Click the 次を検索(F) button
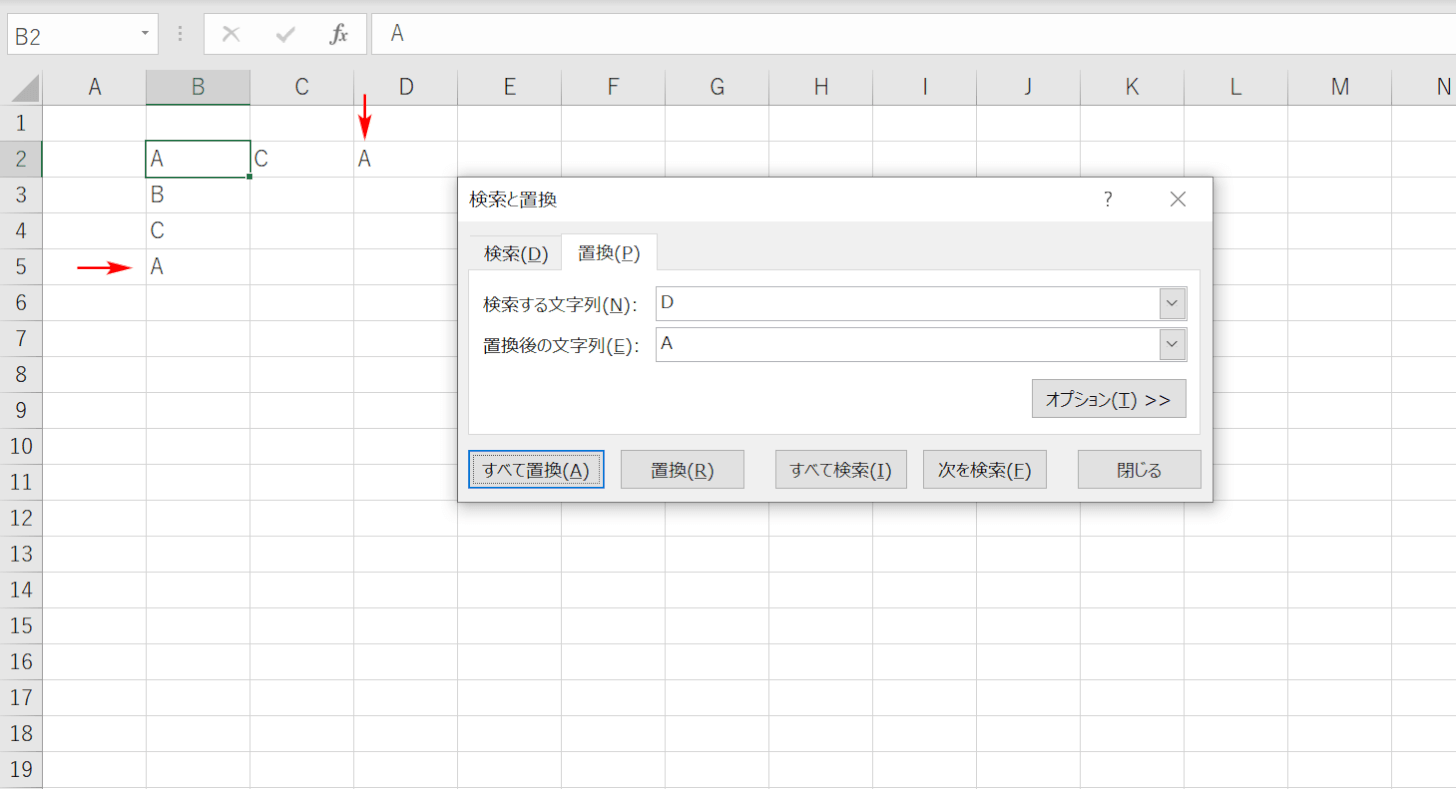 984,470
